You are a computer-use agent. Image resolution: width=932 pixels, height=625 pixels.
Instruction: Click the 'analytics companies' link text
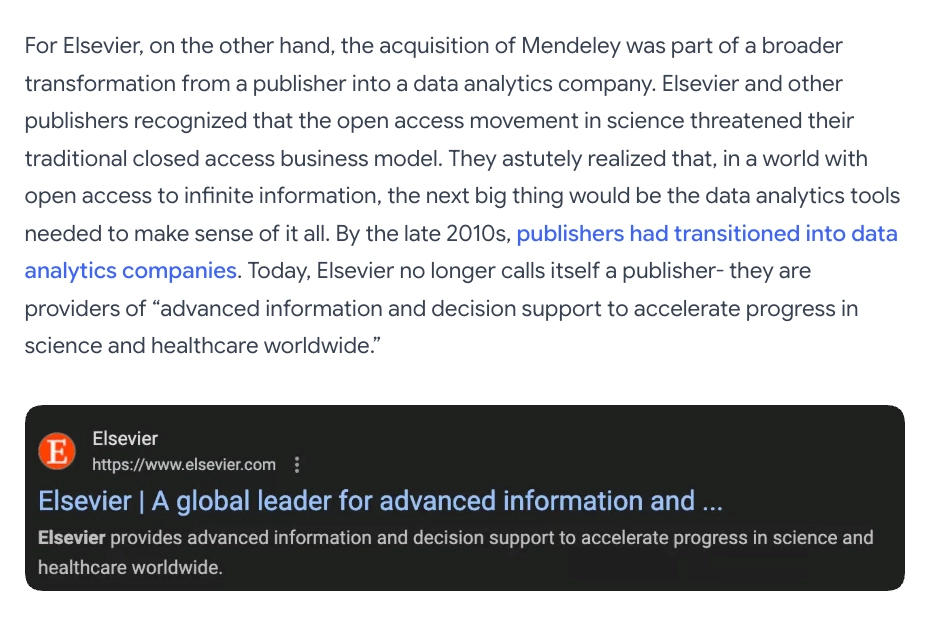(x=131, y=271)
